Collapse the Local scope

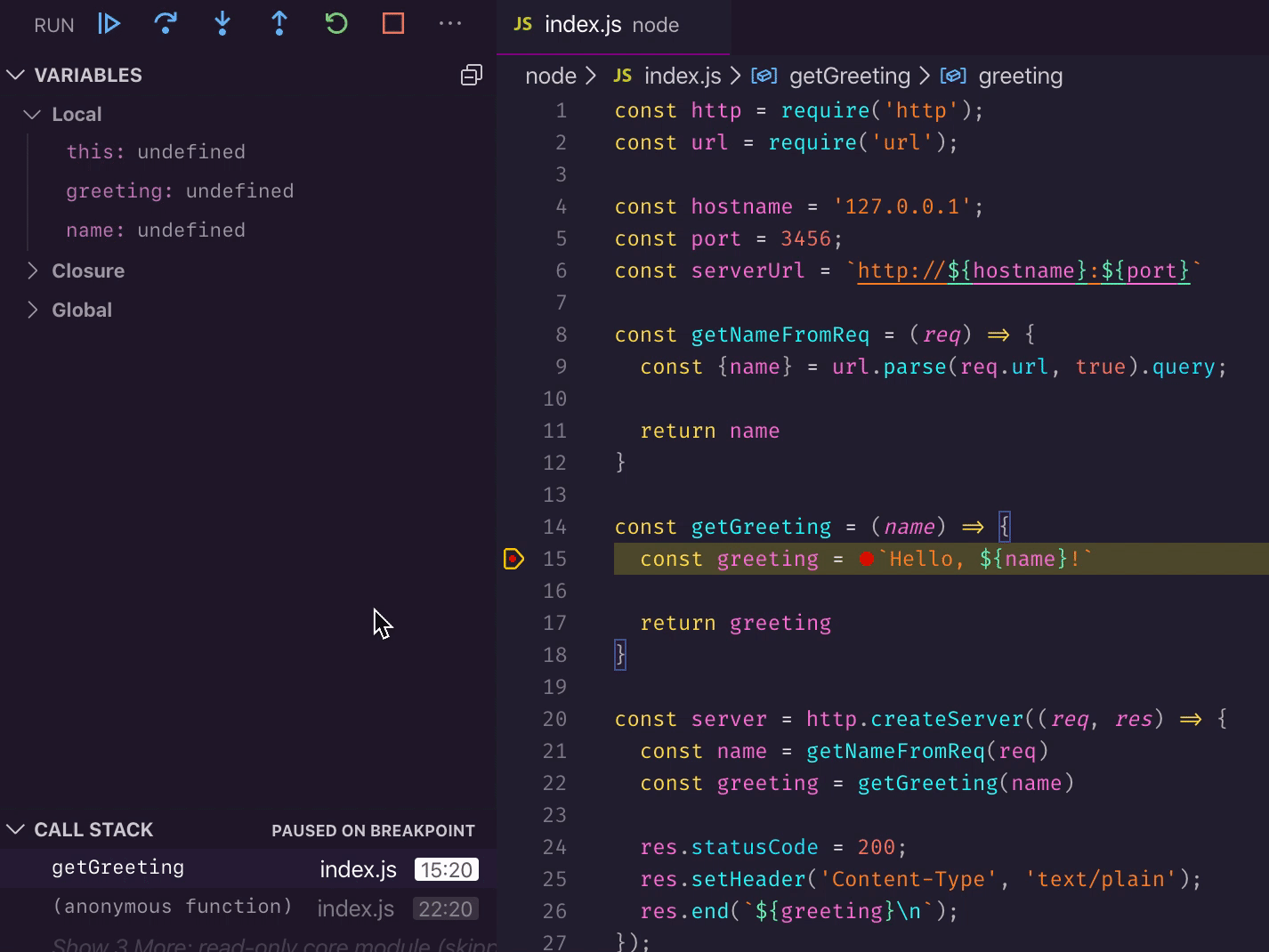(76, 114)
